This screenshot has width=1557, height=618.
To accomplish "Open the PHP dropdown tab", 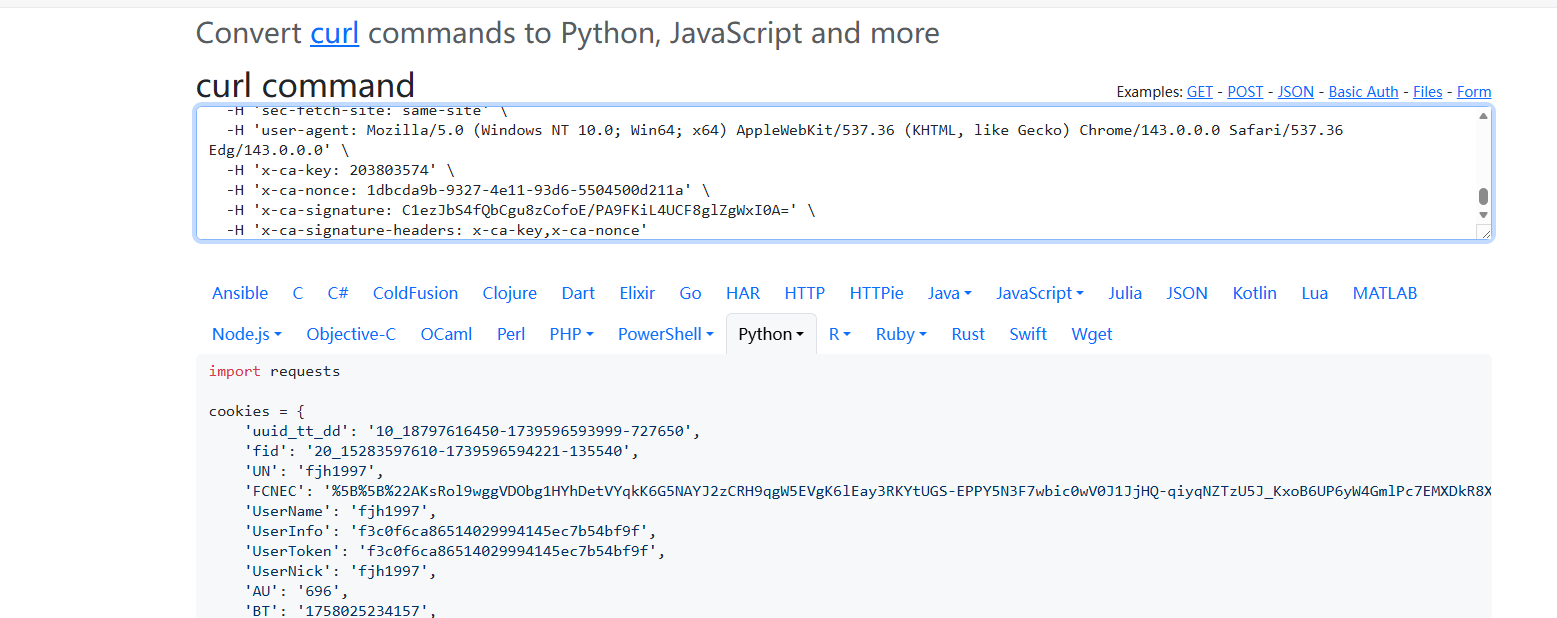I will [571, 334].
